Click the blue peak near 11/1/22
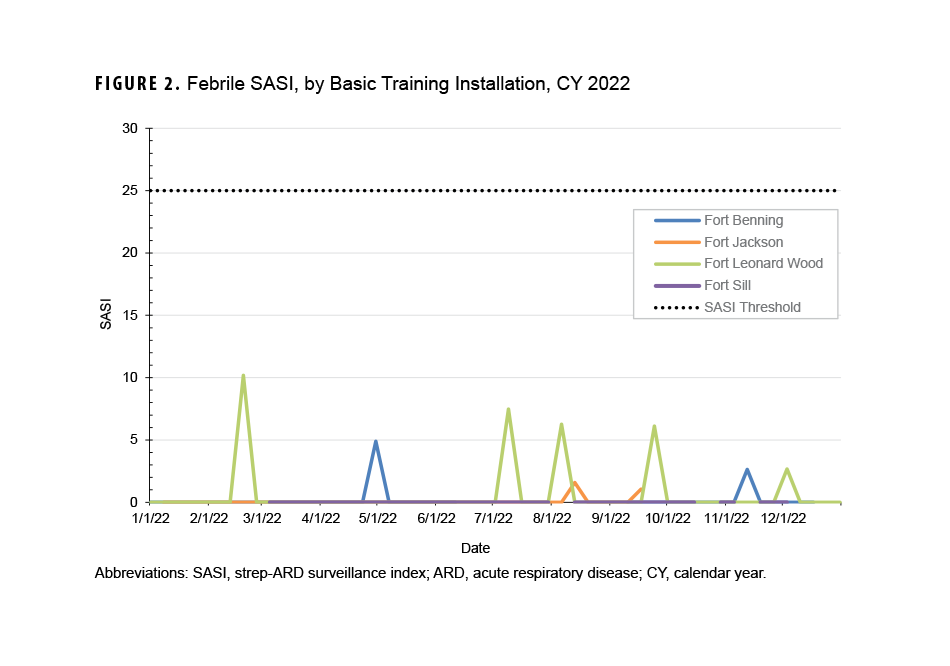 (x=745, y=468)
